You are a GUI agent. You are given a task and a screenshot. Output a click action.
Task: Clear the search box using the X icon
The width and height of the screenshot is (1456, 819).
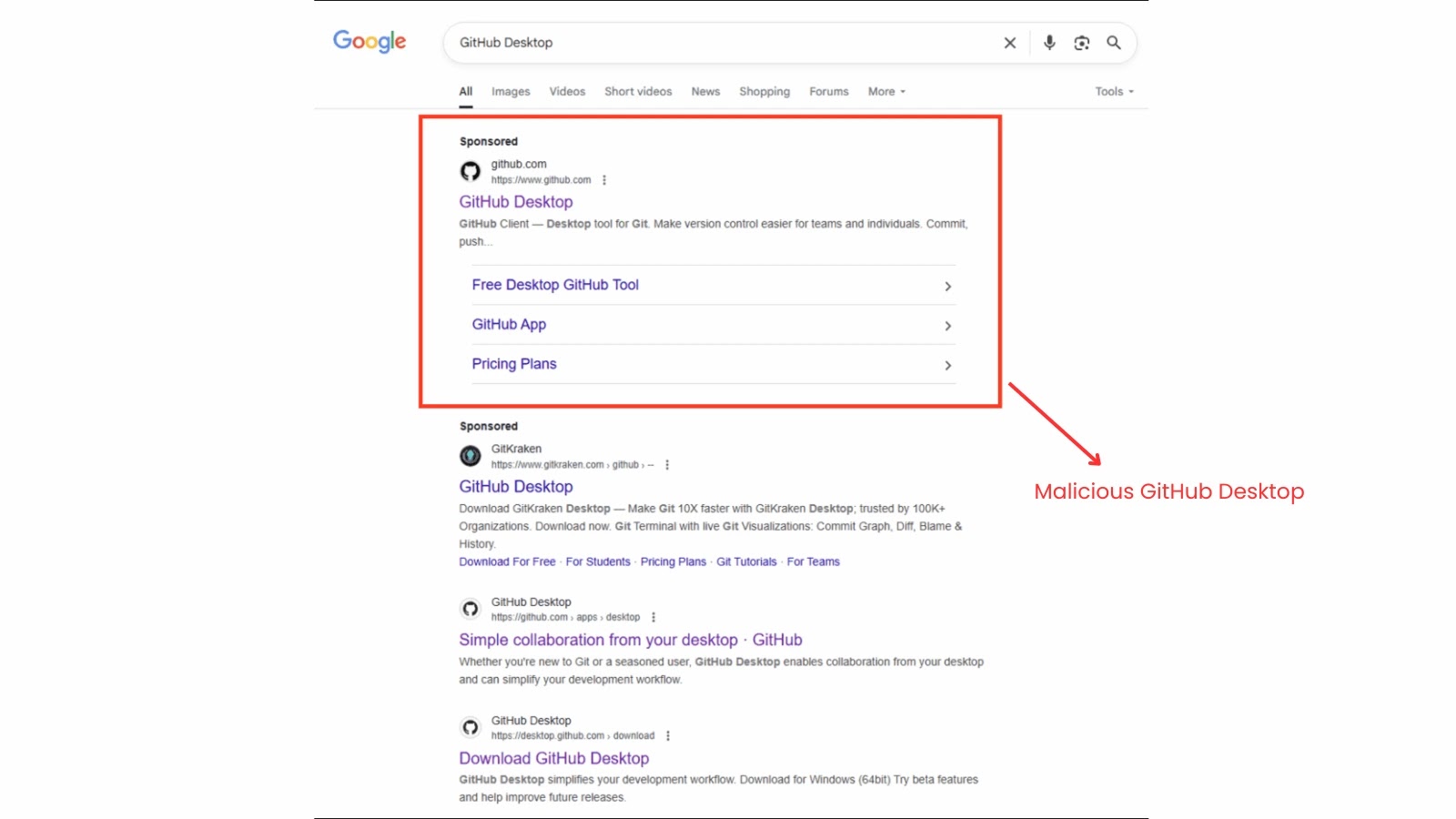(x=1009, y=42)
